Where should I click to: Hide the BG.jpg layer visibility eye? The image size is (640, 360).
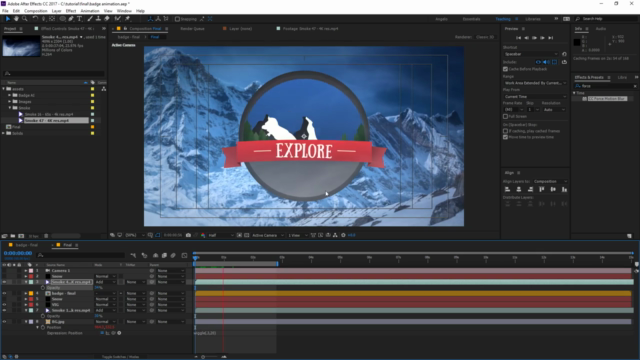coord(4,322)
